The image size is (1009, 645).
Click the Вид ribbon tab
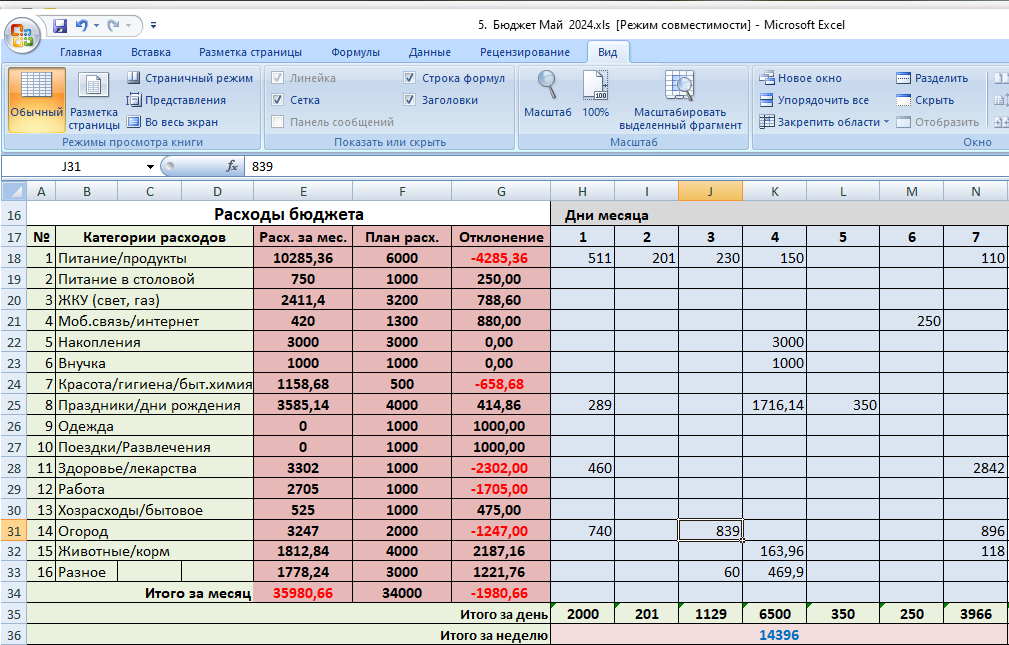pos(607,52)
